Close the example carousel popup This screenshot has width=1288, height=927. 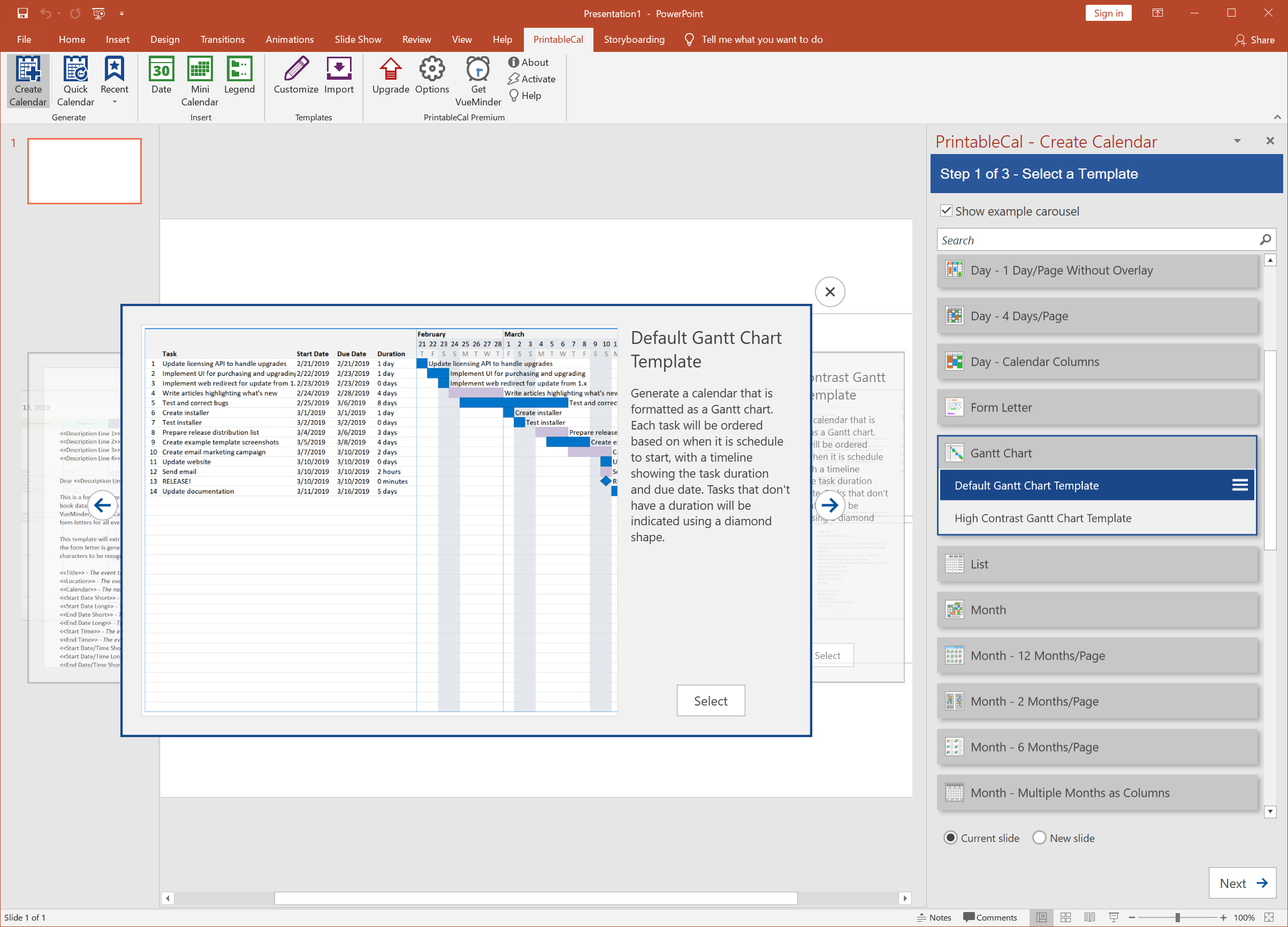830,292
